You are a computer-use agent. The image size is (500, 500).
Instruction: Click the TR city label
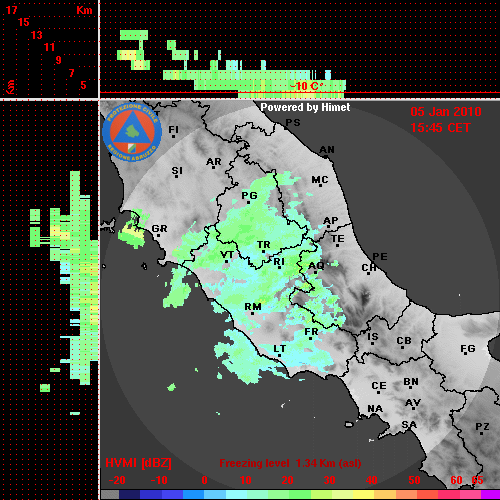[264, 245]
